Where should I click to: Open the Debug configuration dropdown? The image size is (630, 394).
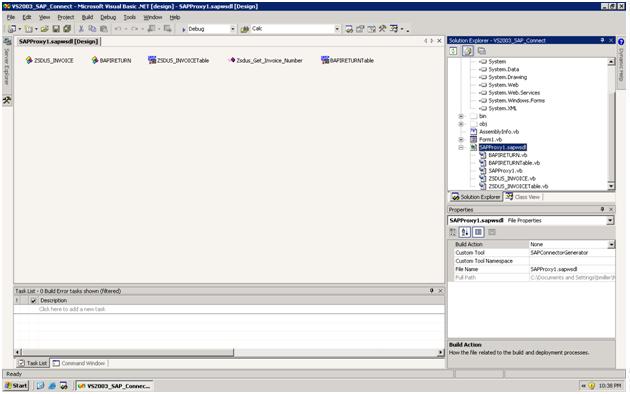coord(233,29)
